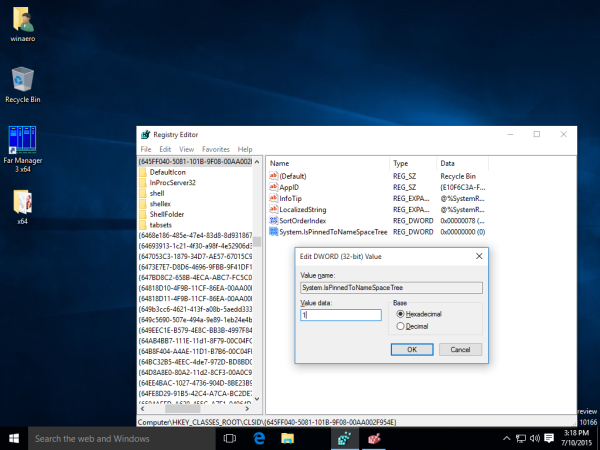The width and height of the screenshot is (600, 450).
Task: Click the red cube taskbar app icon
Action: pos(374,439)
